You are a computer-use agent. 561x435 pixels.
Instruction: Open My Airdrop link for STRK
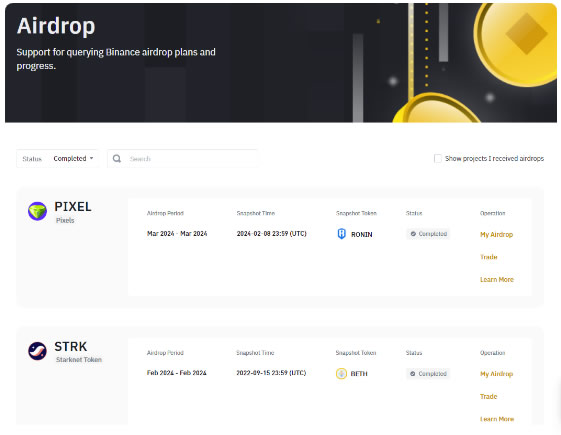pos(497,374)
